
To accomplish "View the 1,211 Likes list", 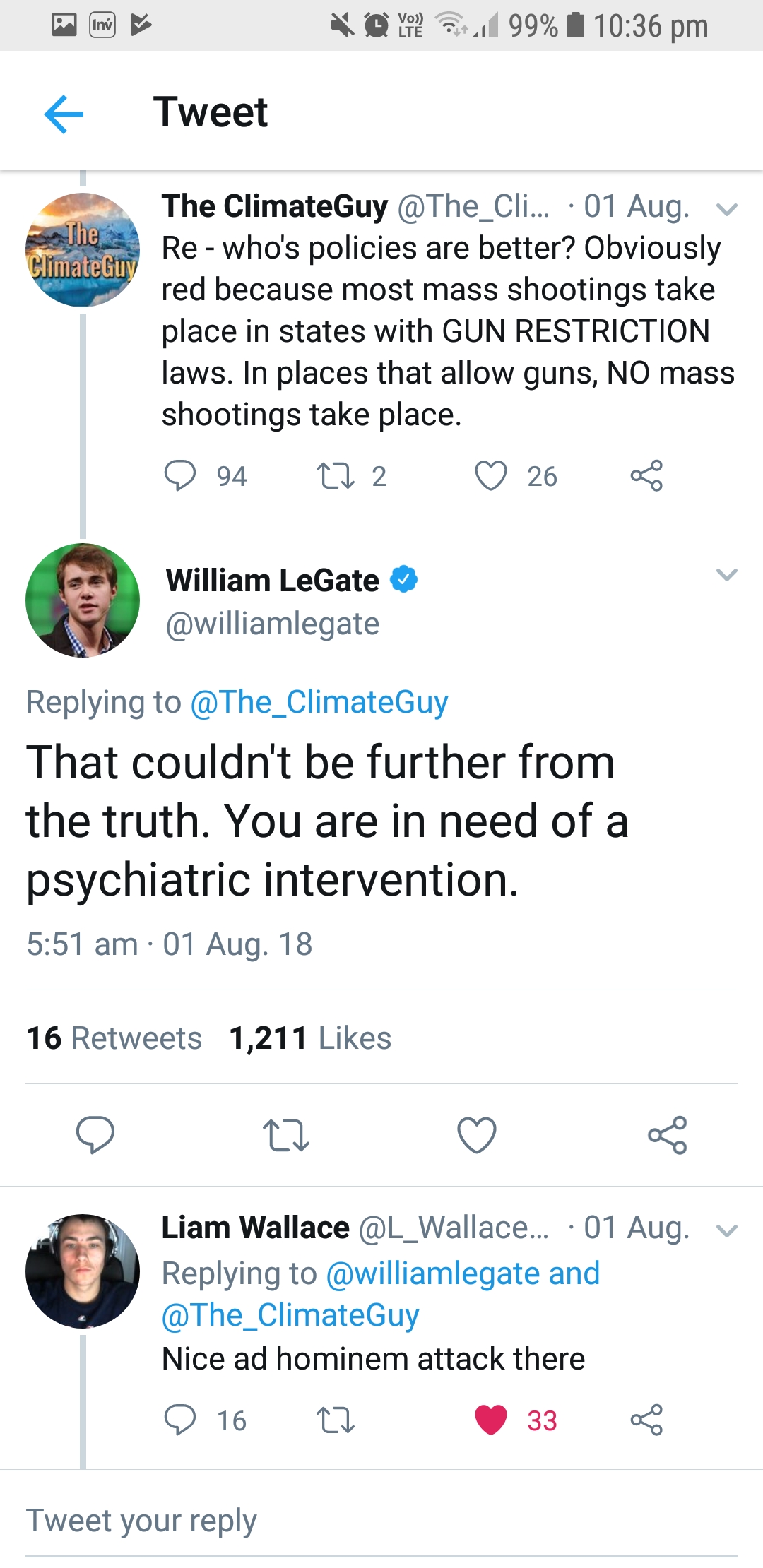I will pos(310,1038).
